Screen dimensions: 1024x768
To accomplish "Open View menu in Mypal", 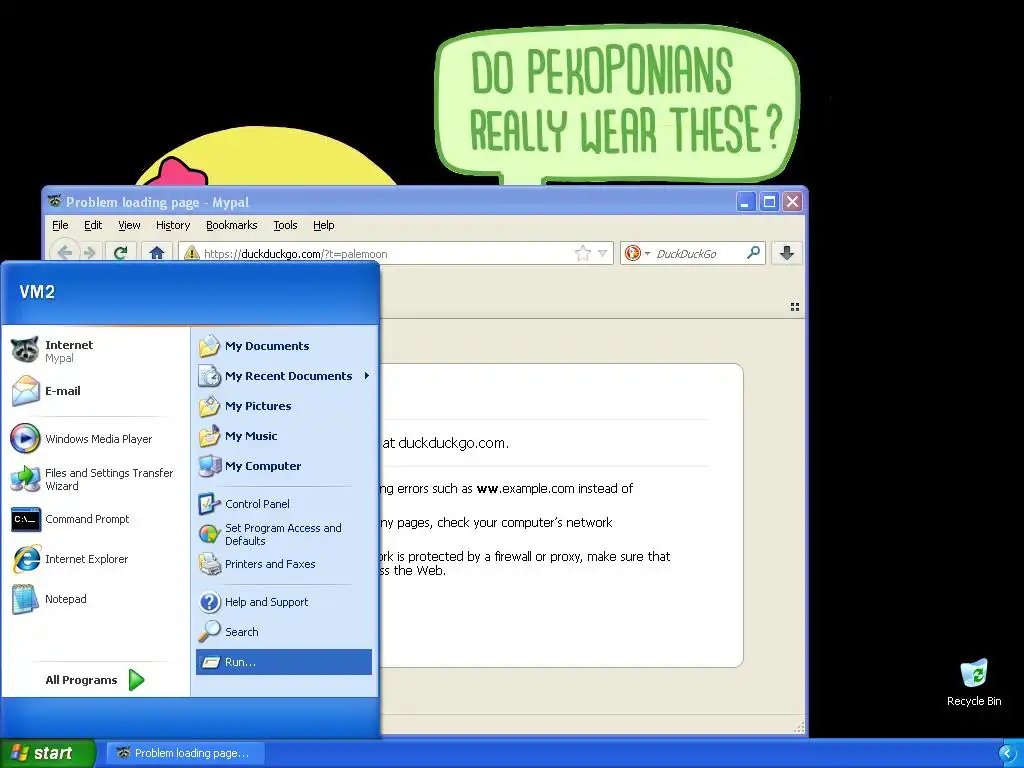I will coord(129,225).
